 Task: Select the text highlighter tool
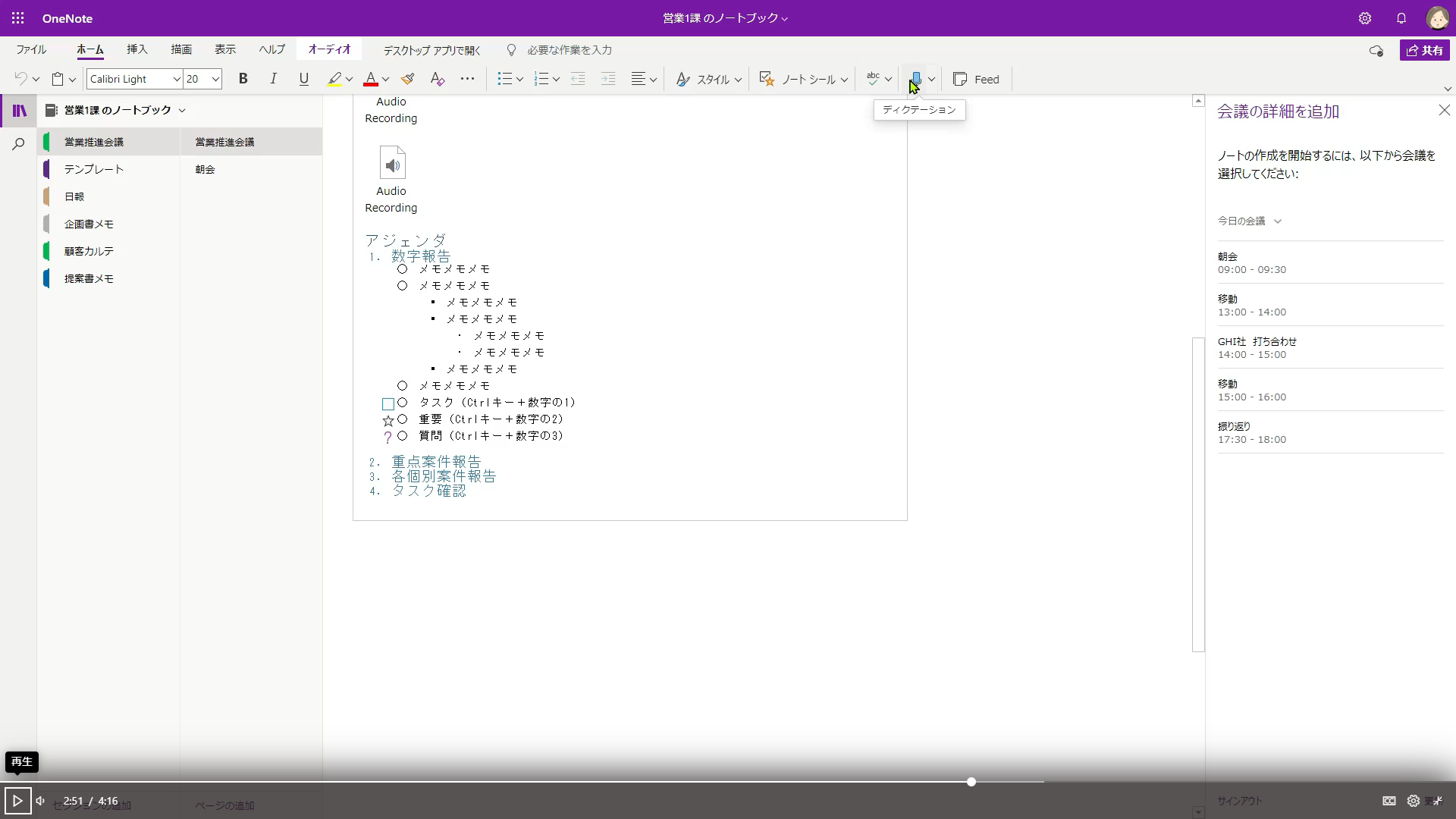click(336, 78)
